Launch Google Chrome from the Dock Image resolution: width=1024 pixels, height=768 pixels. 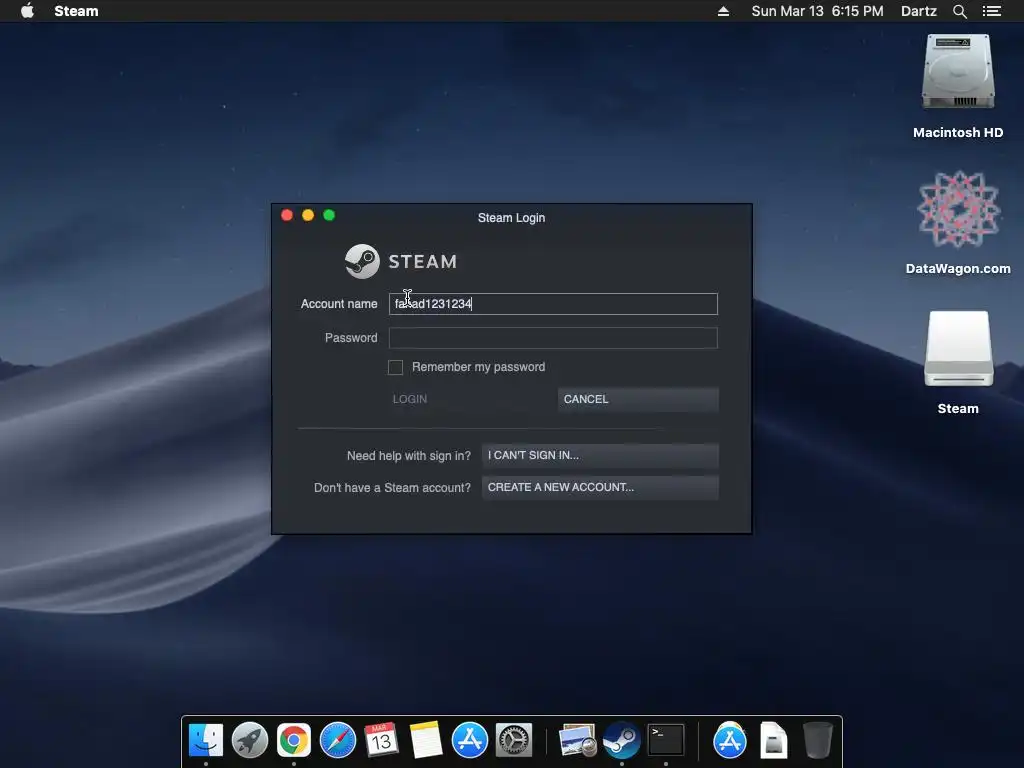[294, 740]
